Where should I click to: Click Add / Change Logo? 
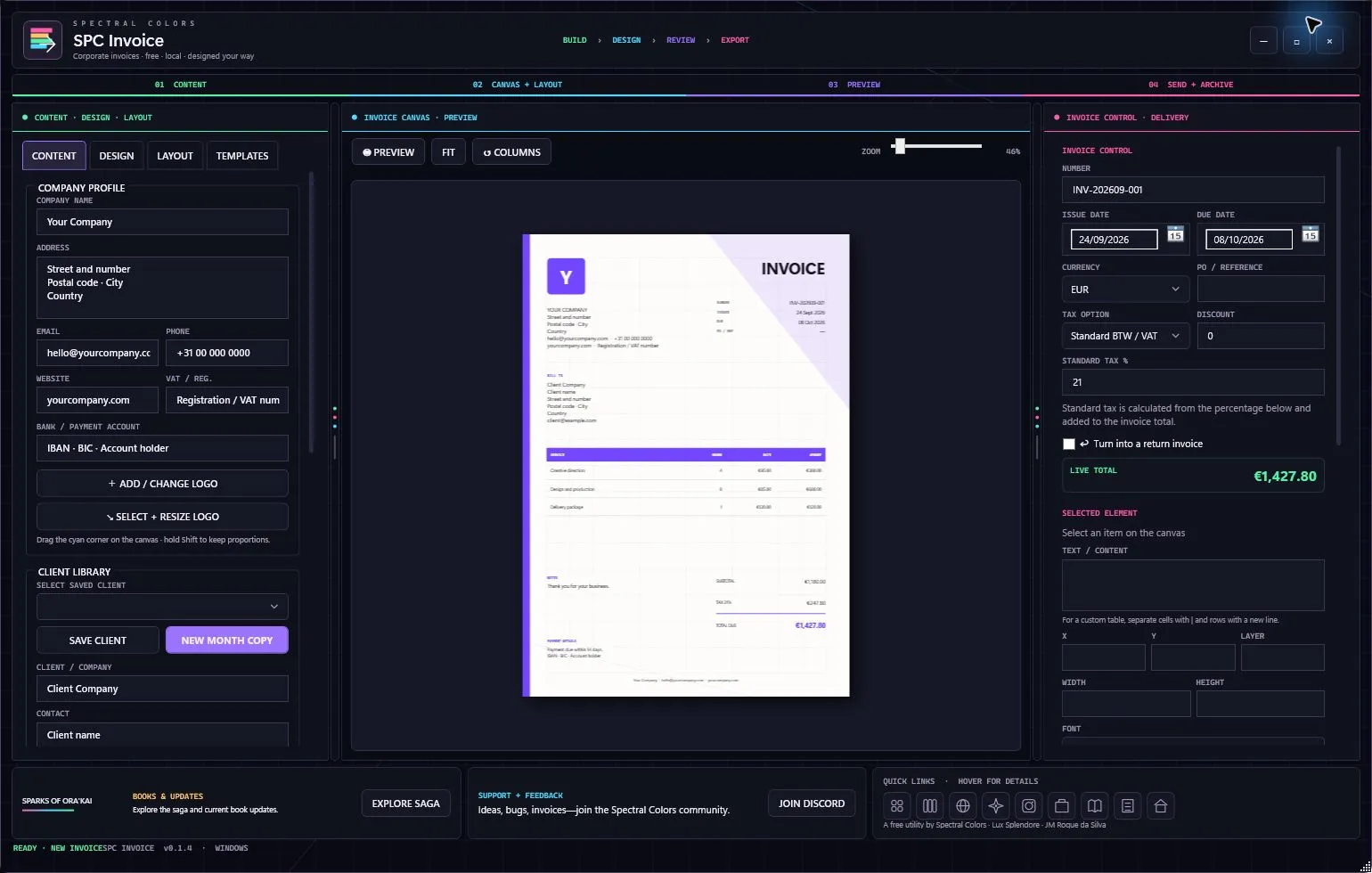coord(162,484)
